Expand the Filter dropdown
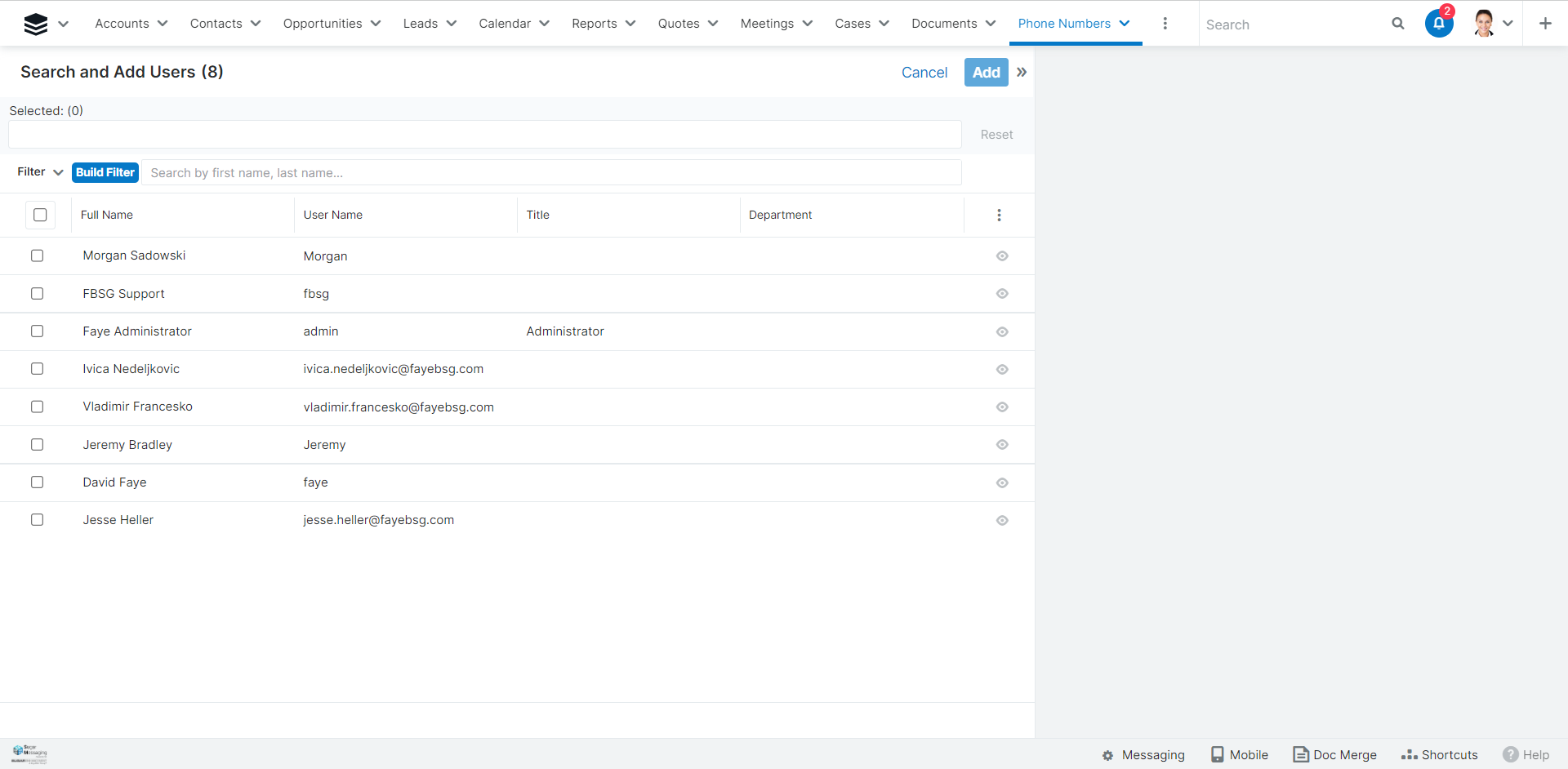This screenshot has height=769, width=1568. [x=40, y=172]
